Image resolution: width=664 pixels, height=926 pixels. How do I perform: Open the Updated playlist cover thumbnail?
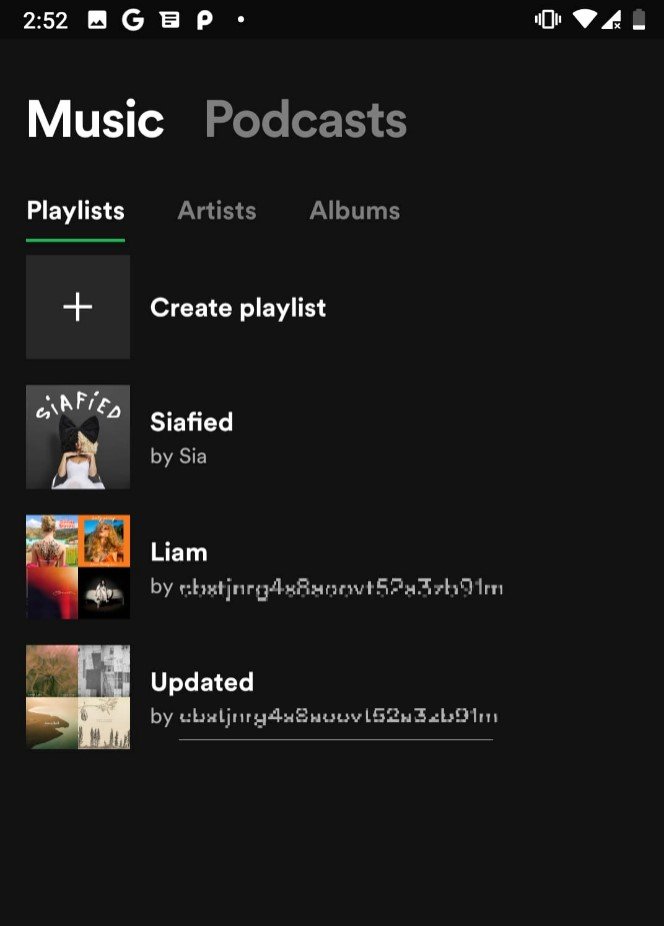(x=78, y=697)
